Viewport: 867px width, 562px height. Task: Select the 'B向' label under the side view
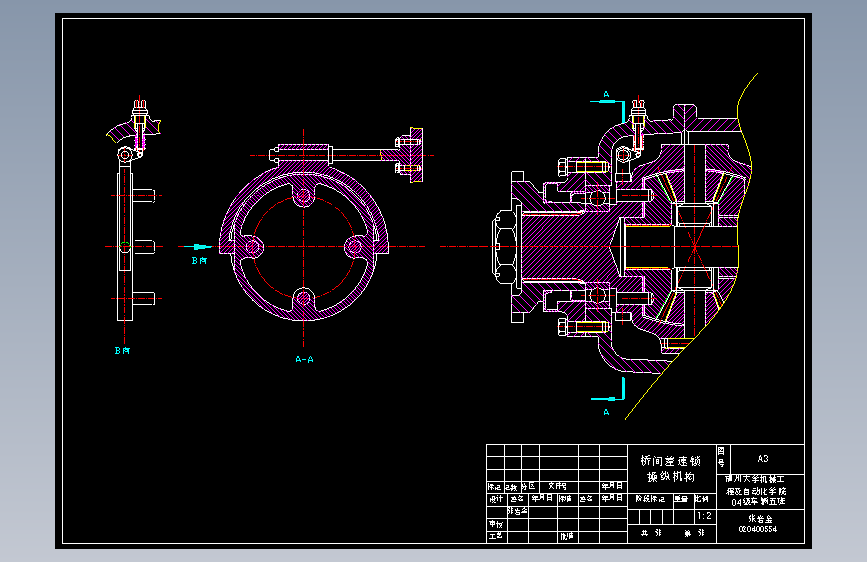(122, 350)
